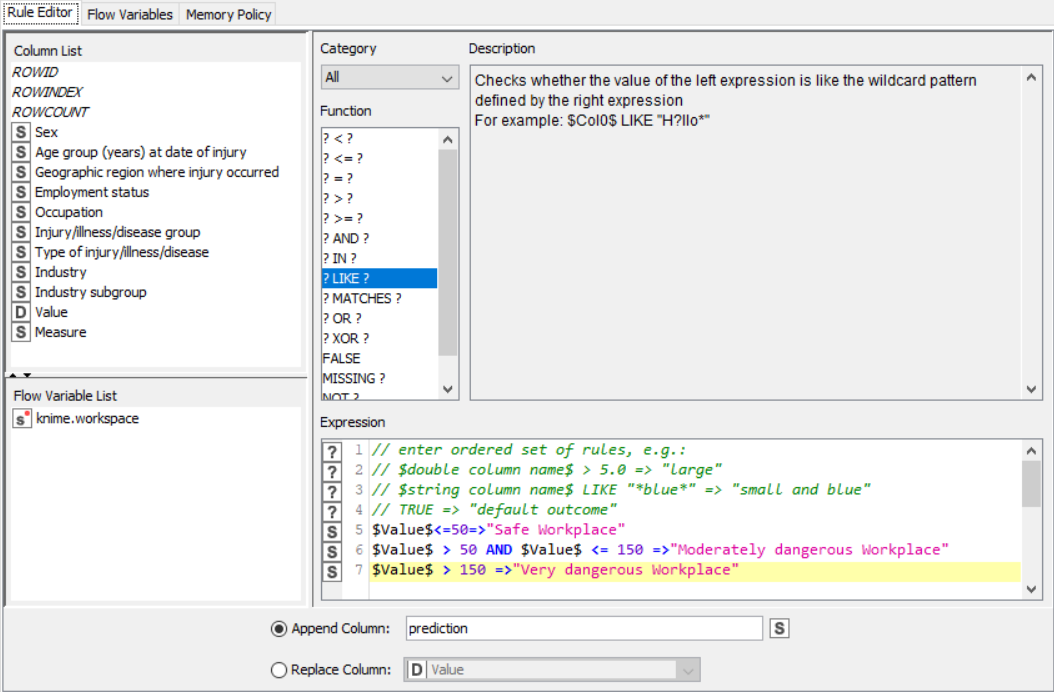Click the S outcome icon on expression line 5
The image size is (1054, 692).
tap(331, 531)
